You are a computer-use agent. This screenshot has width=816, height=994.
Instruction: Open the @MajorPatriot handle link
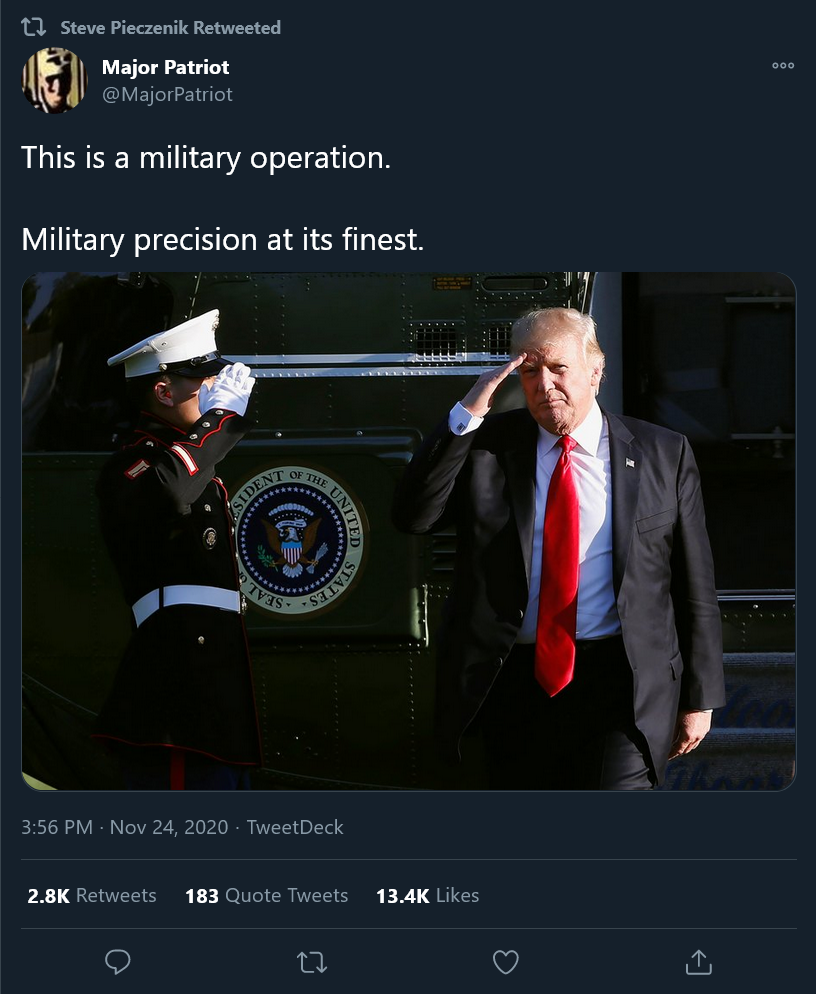tap(167, 94)
